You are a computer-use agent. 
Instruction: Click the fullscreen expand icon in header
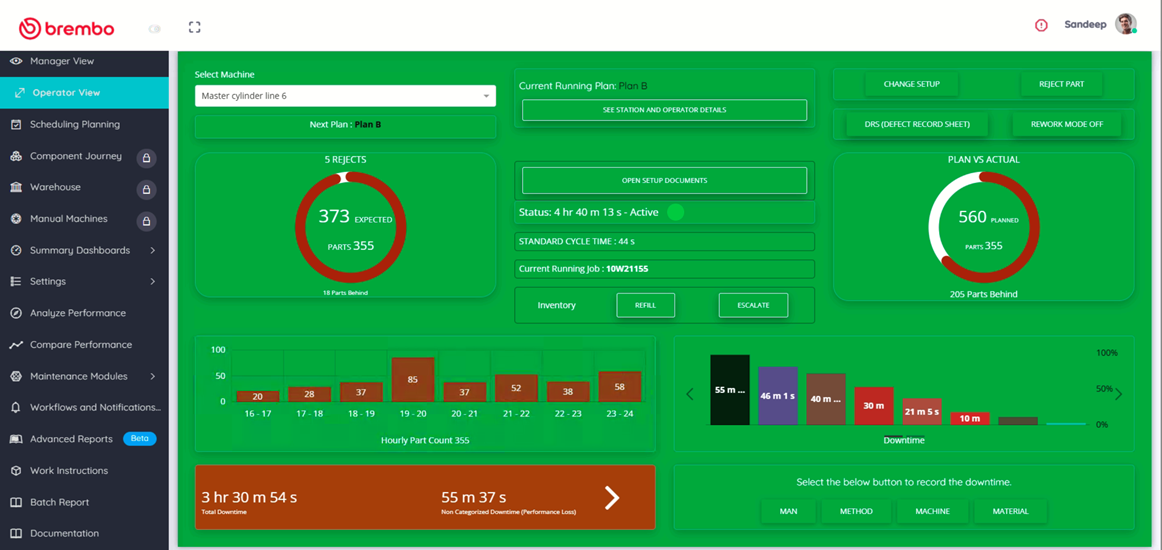pyautogui.click(x=195, y=27)
